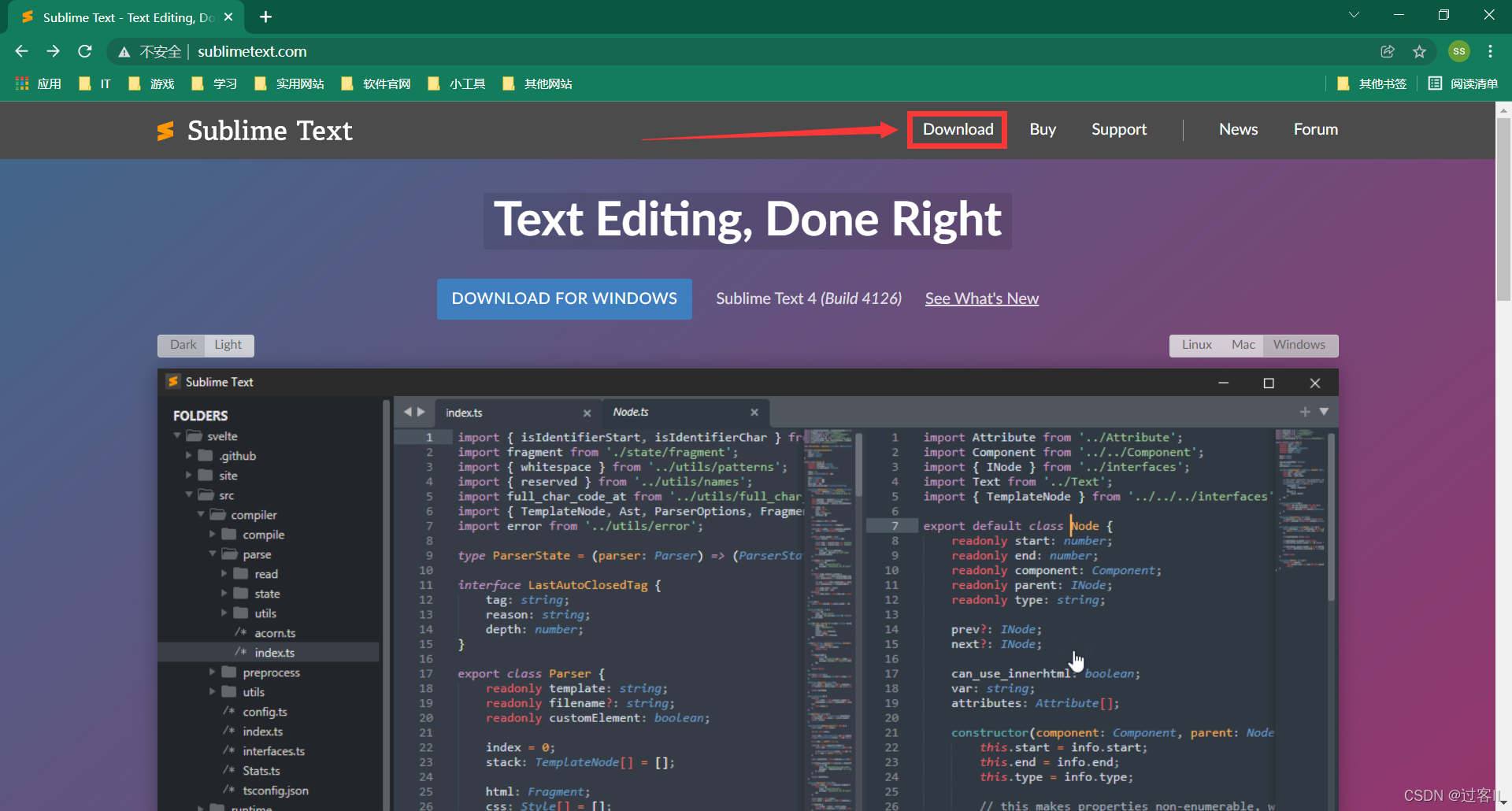Close the index.ts editor tab
This screenshot has height=811, width=1512.
[587, 413]
